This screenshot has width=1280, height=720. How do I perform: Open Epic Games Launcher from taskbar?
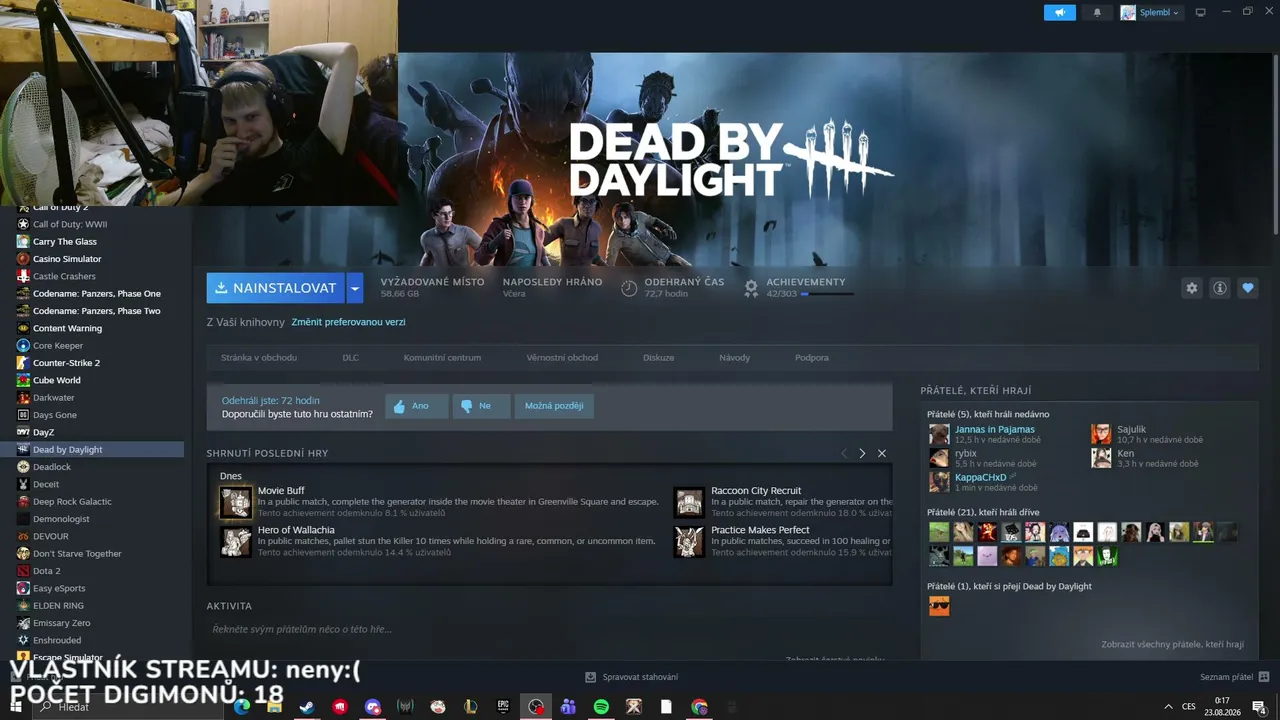(503, 707)
